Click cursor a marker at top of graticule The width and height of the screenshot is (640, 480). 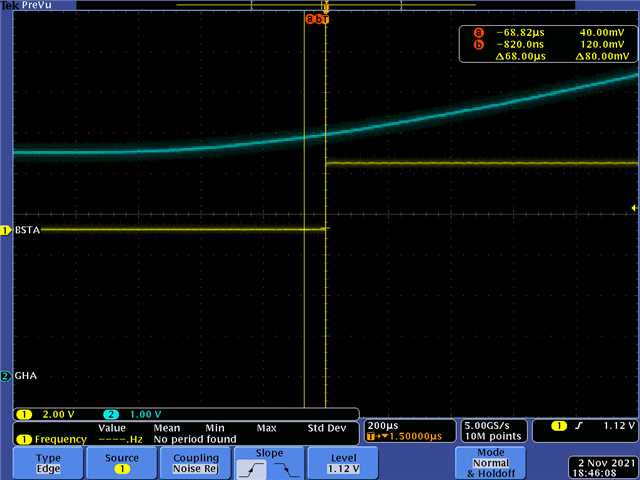coord(310,19)
